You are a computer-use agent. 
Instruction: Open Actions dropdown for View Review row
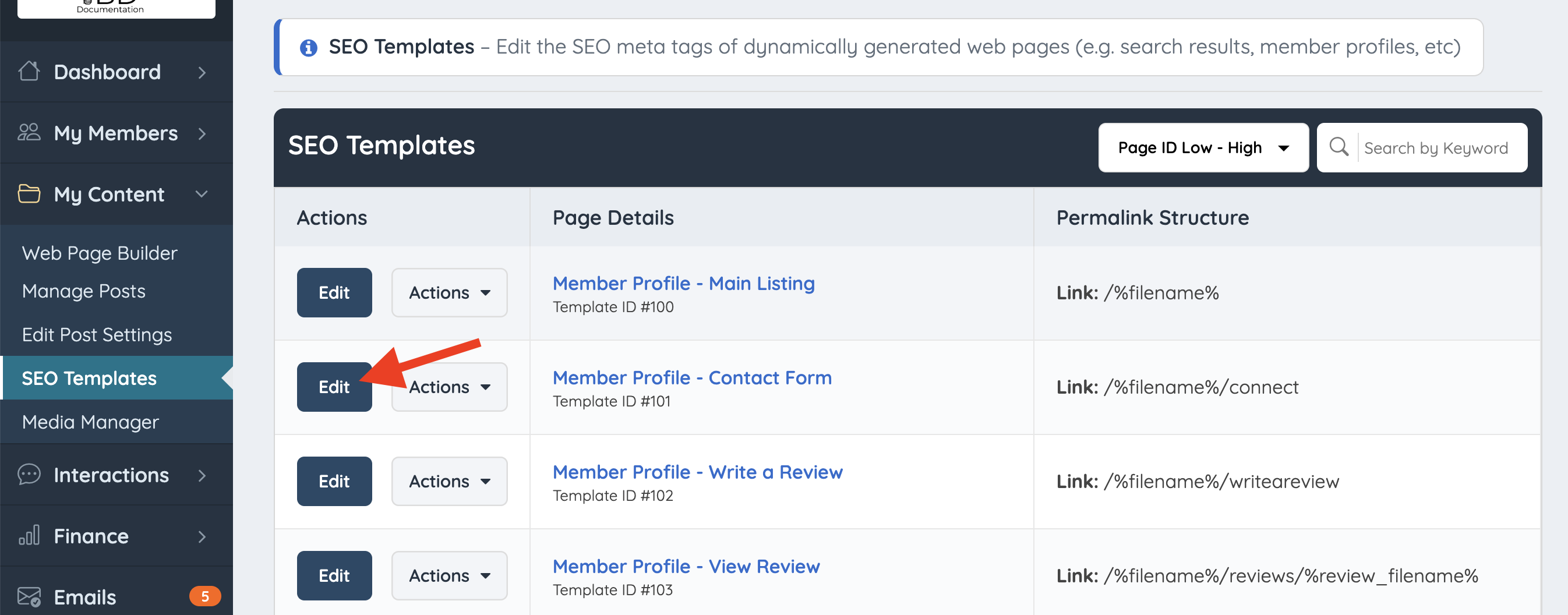click(449, 575)
